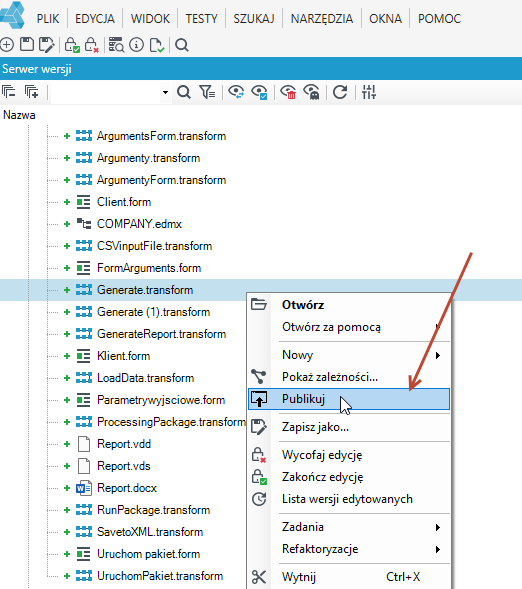Click inside the search text field

(x=106, y=92)
